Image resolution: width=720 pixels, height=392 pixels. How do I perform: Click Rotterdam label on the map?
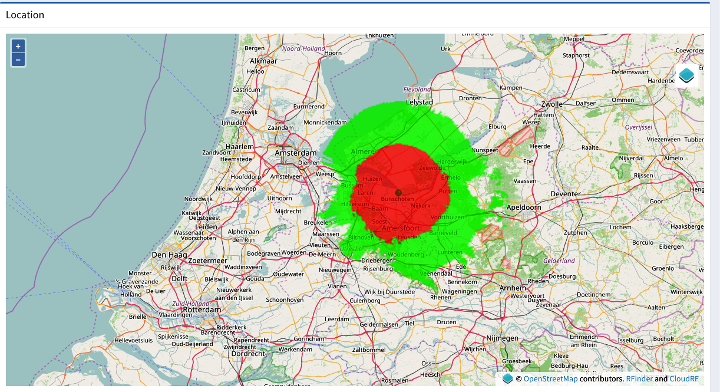point(202,310)
